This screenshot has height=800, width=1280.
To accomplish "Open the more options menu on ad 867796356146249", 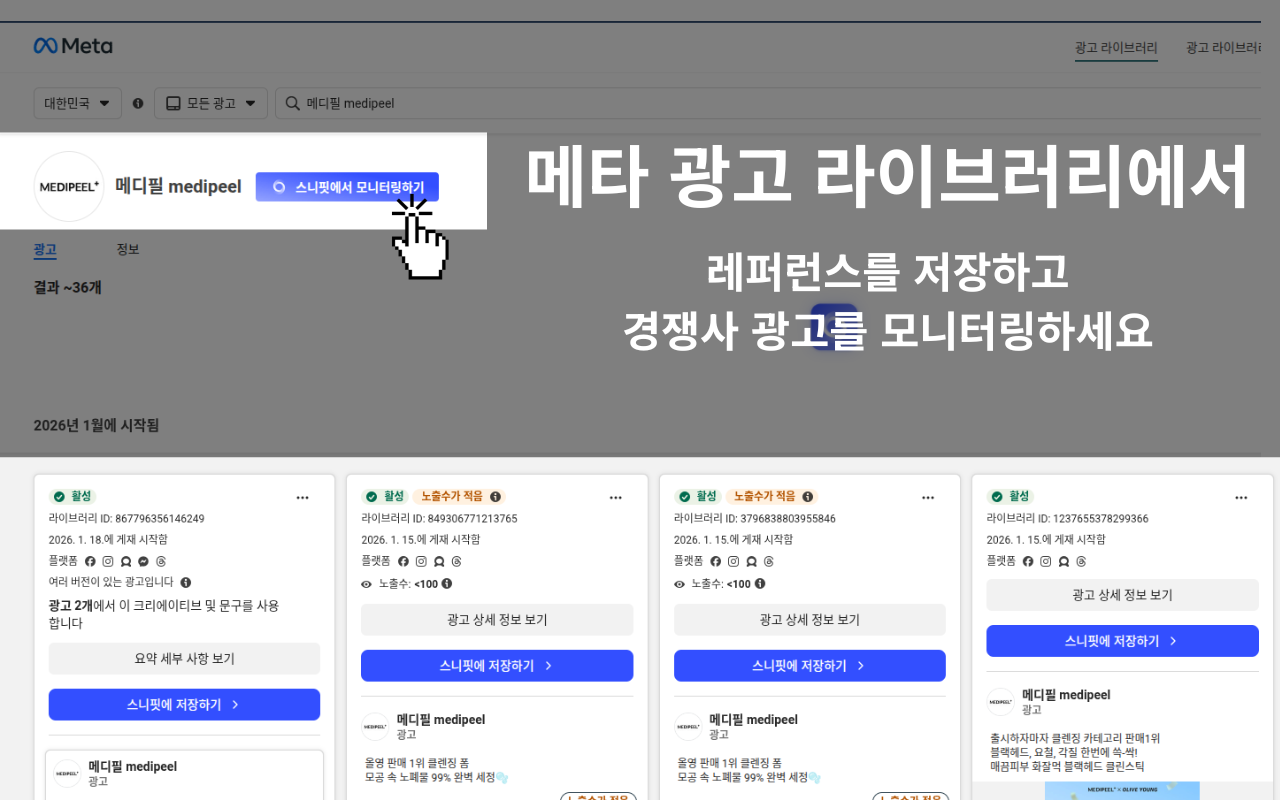I will 303,497.
